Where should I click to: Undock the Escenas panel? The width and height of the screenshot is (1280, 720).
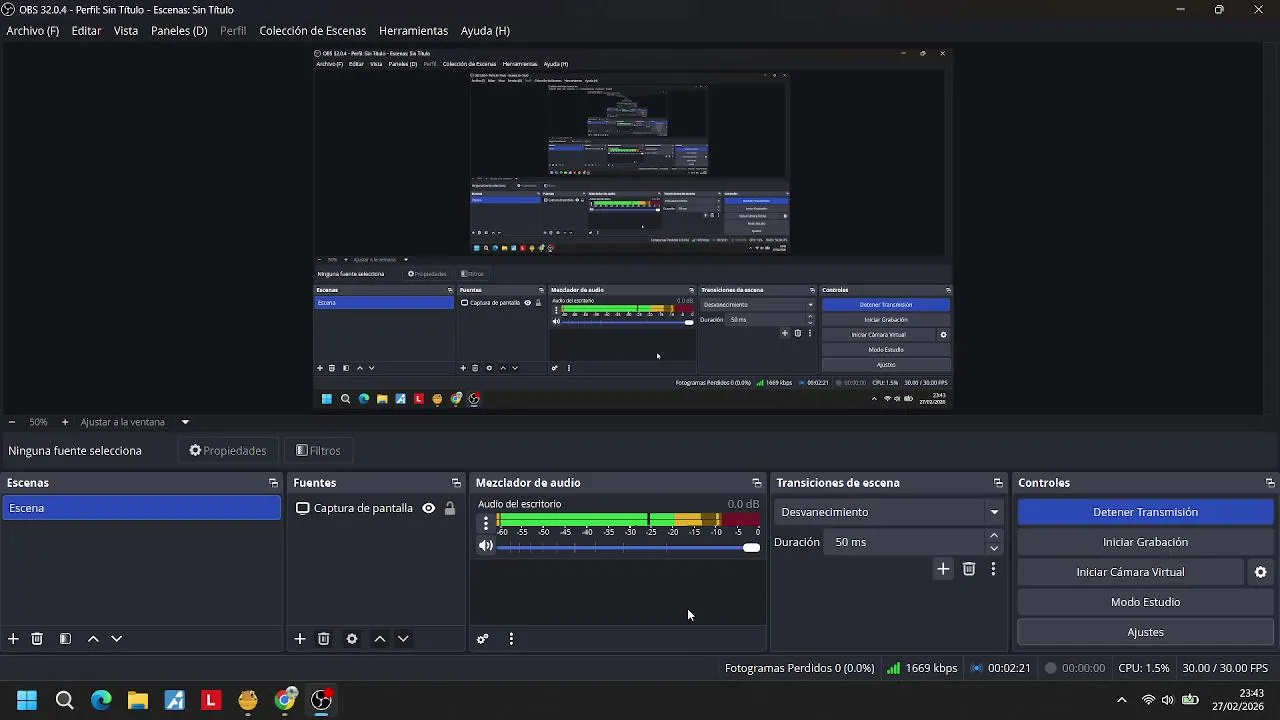point(273,483)
